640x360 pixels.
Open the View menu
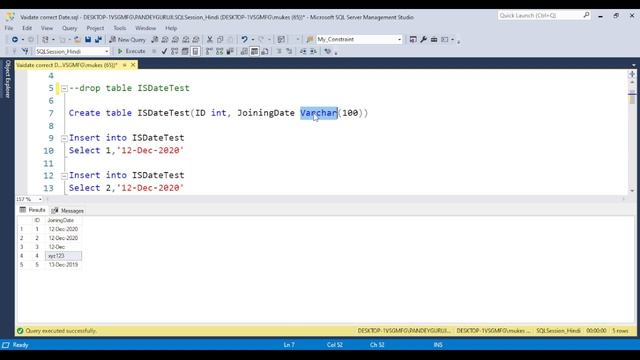pos(47,28)
